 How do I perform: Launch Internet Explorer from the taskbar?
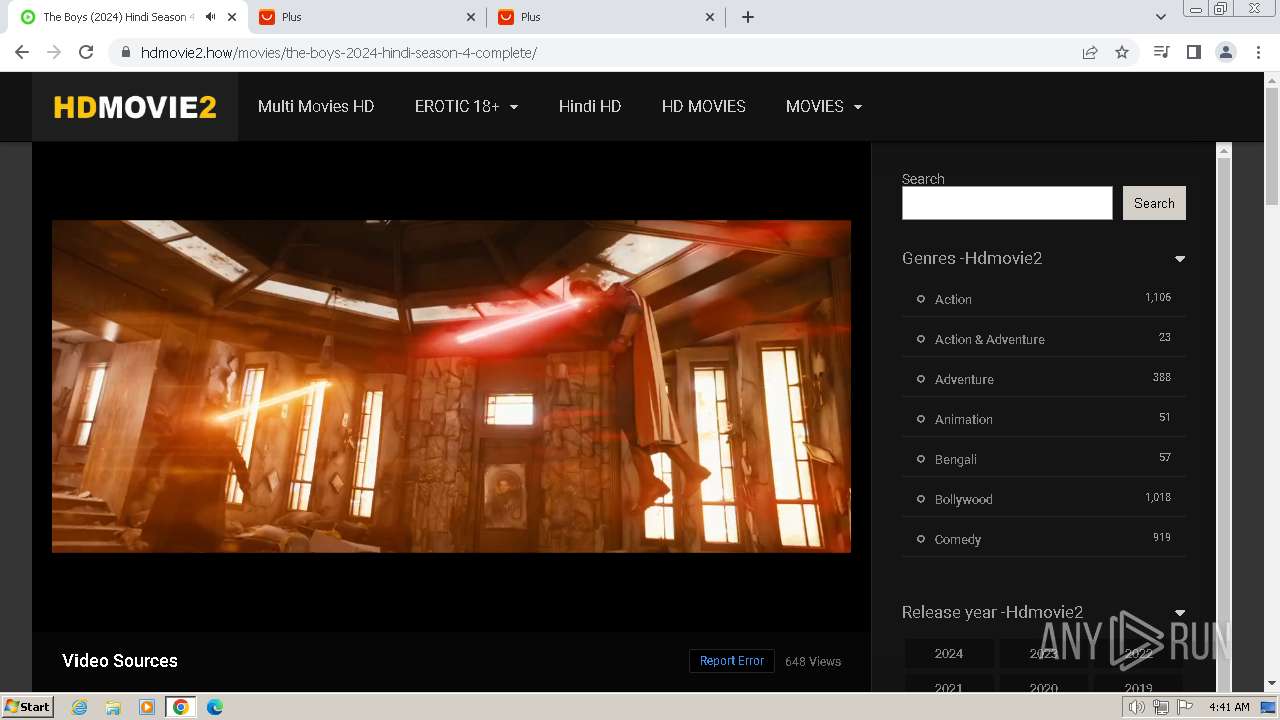point(80,707)
